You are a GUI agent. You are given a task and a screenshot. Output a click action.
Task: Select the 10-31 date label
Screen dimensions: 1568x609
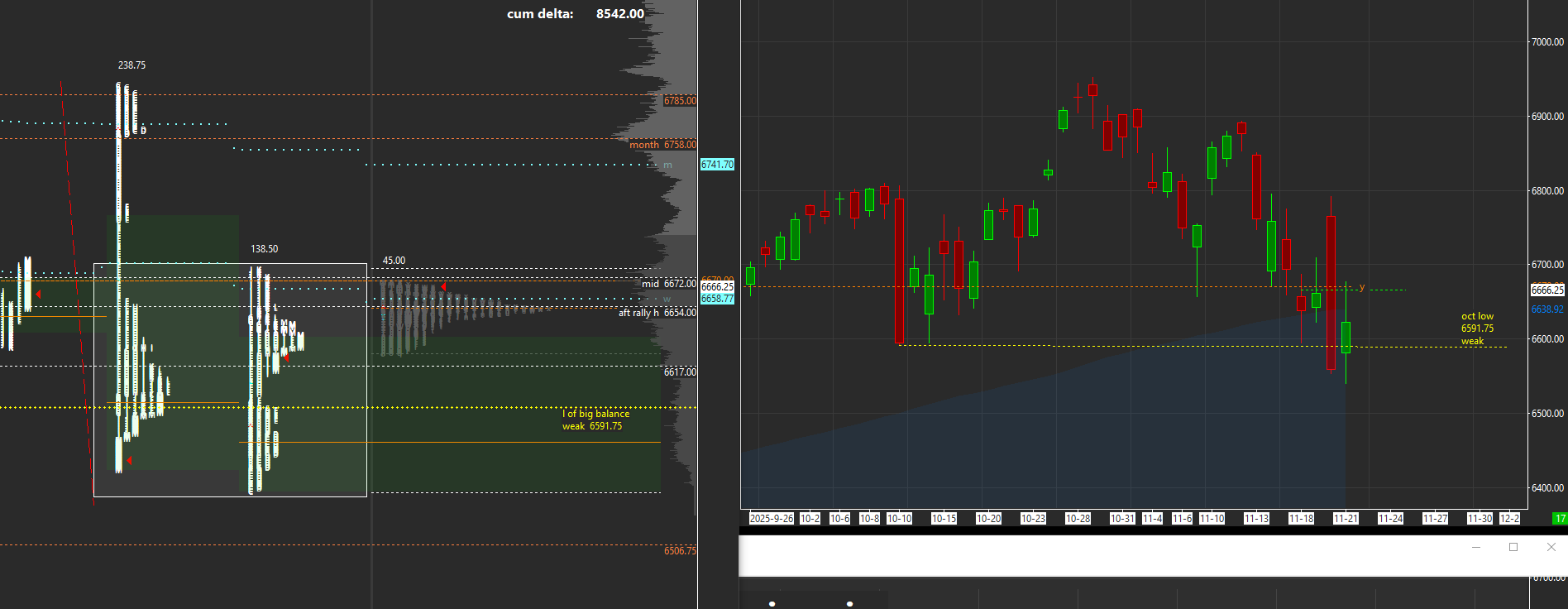(1122, 519)
